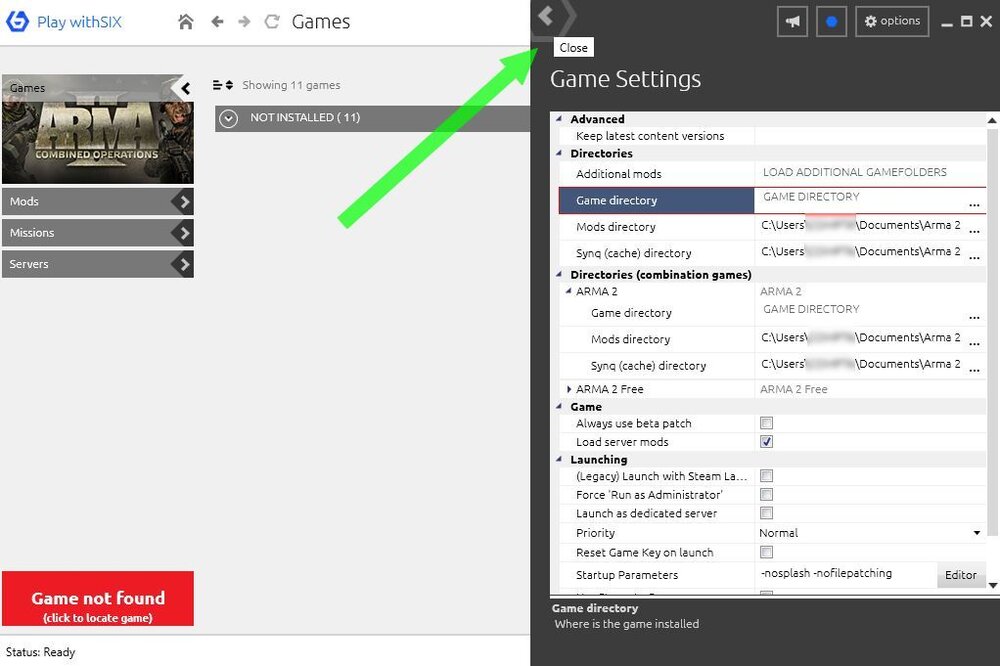Click settings scrollbar up arrow
The height and width of the screenshot is (666, 1000).
[992, 120]
